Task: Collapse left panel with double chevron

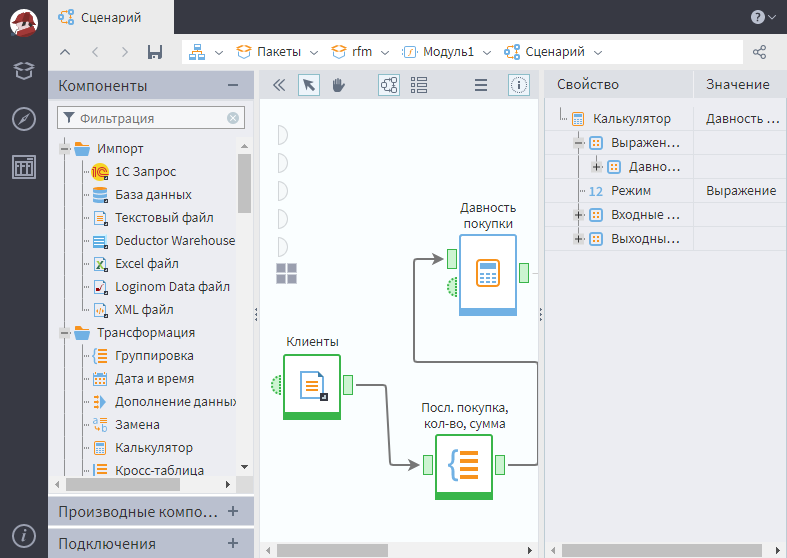Action: coord(279,85)
